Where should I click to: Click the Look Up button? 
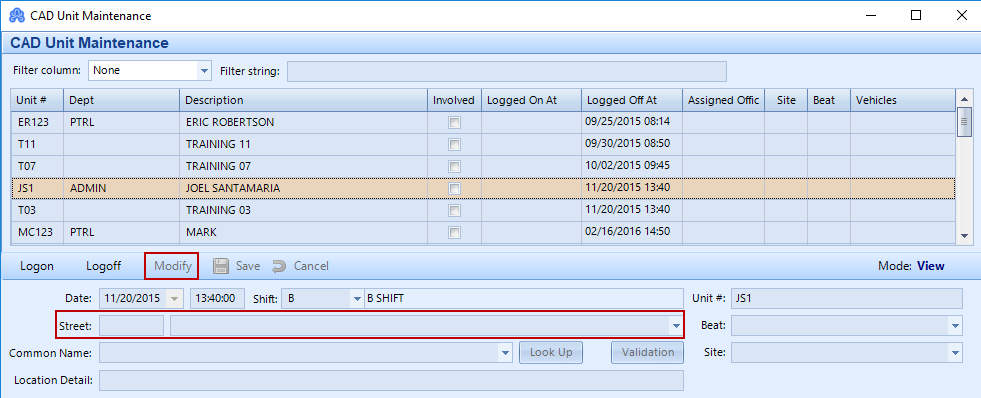pos(551,352)
